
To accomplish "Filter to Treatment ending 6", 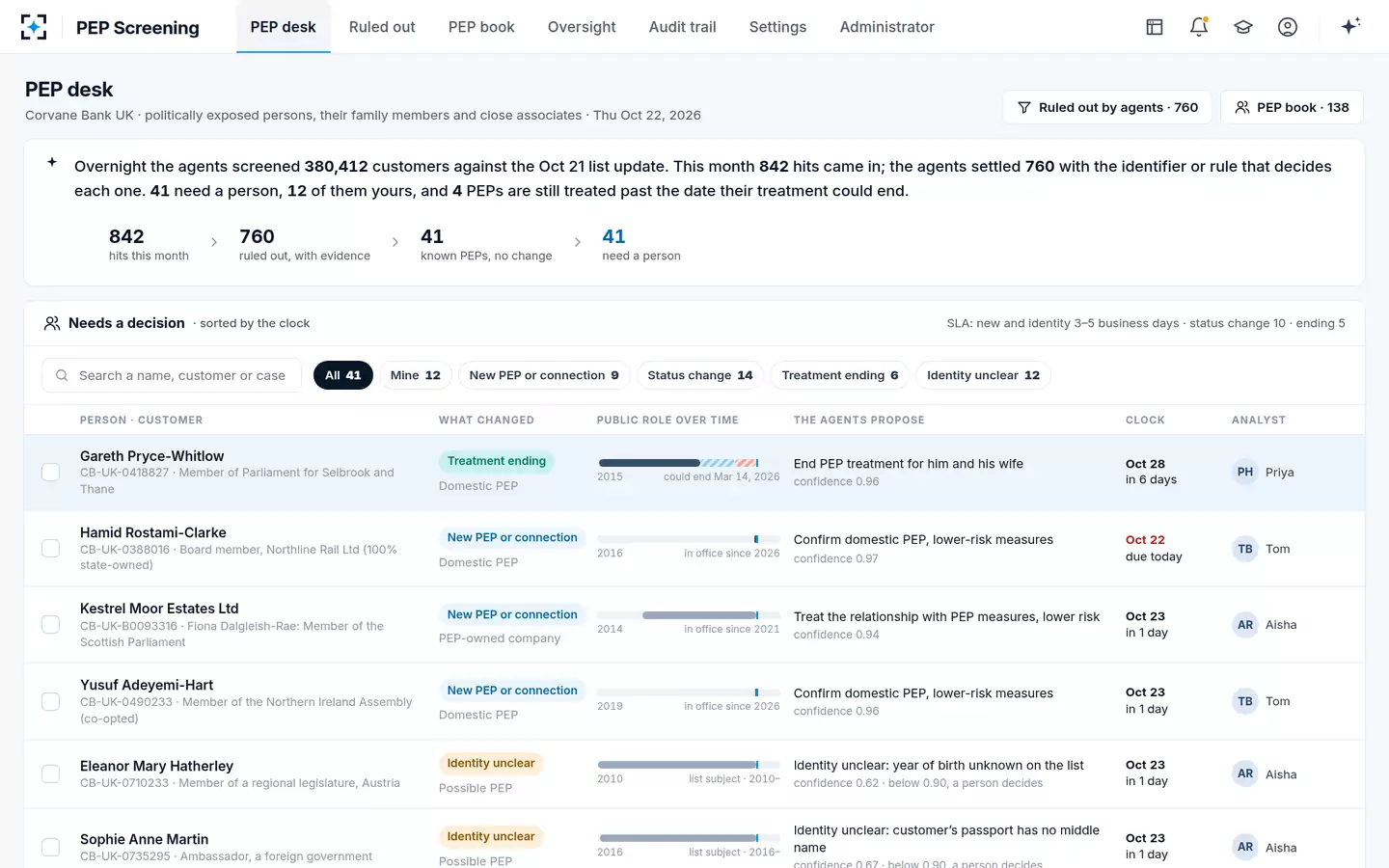I will click(x=840, y=375).
